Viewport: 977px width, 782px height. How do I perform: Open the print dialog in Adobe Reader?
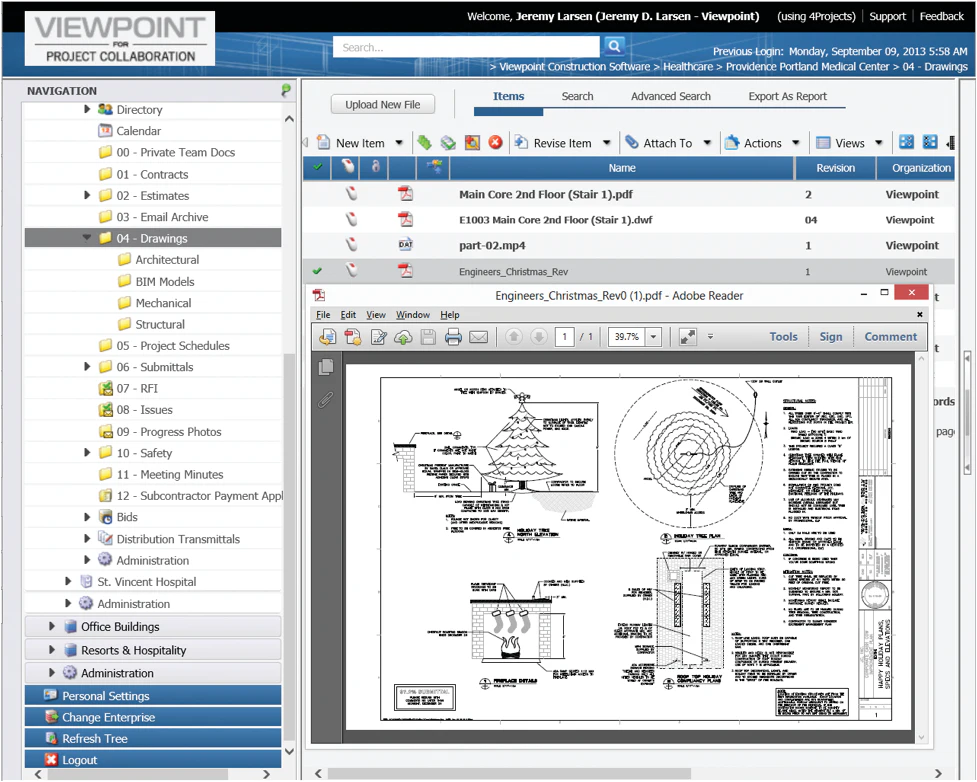point(451,337)
